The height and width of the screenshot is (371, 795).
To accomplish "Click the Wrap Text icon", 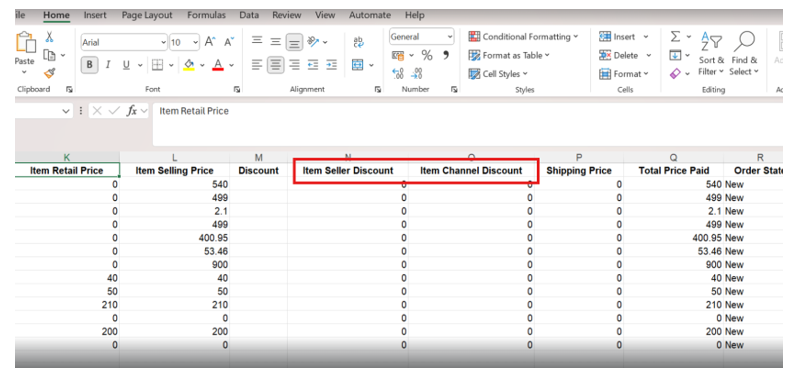I will [358, 42].
